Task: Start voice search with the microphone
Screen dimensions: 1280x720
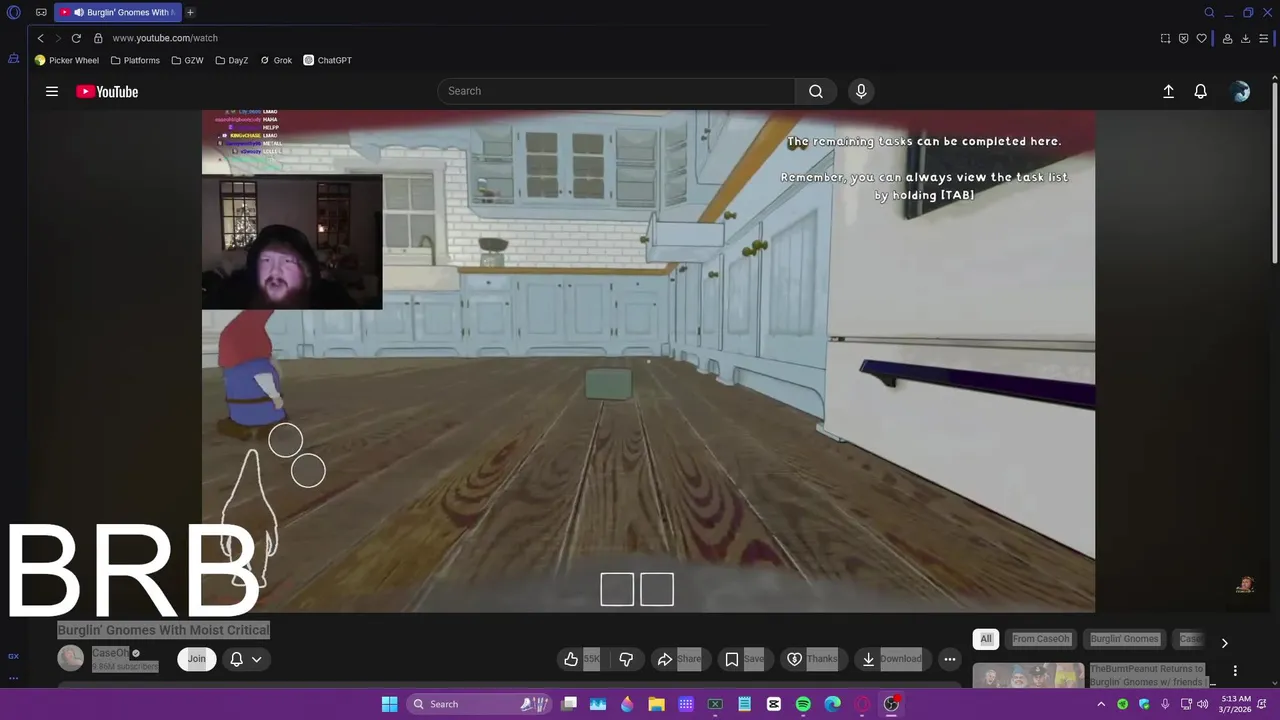Action: [x=861, y=91]
